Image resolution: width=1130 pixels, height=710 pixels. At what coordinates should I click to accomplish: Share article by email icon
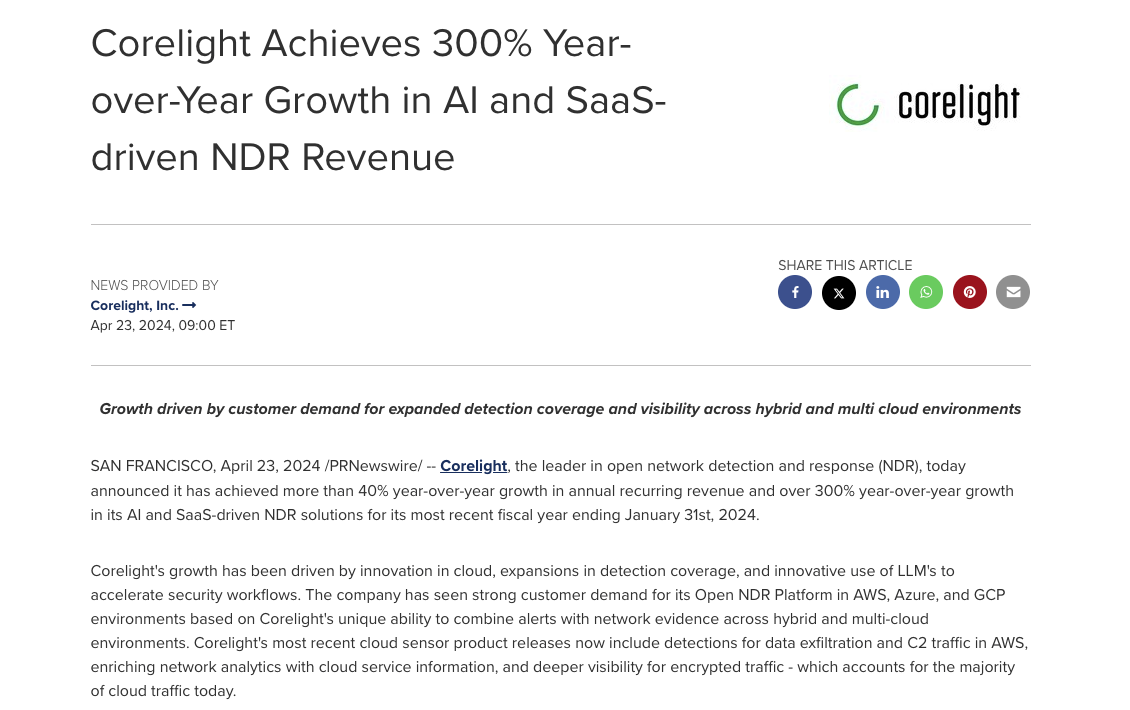tap(1013, 292)
